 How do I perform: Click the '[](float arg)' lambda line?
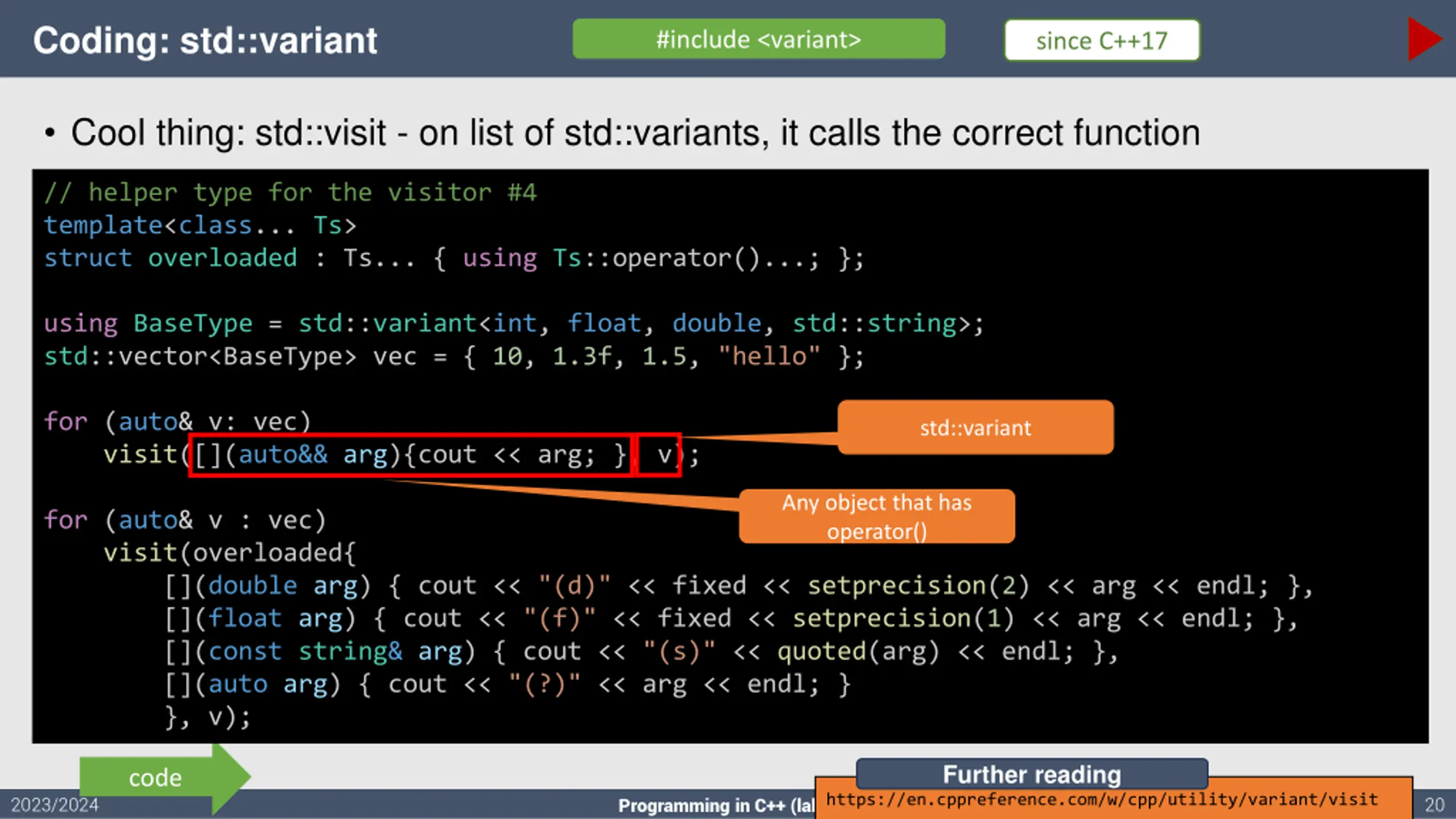tap(731, 619)
